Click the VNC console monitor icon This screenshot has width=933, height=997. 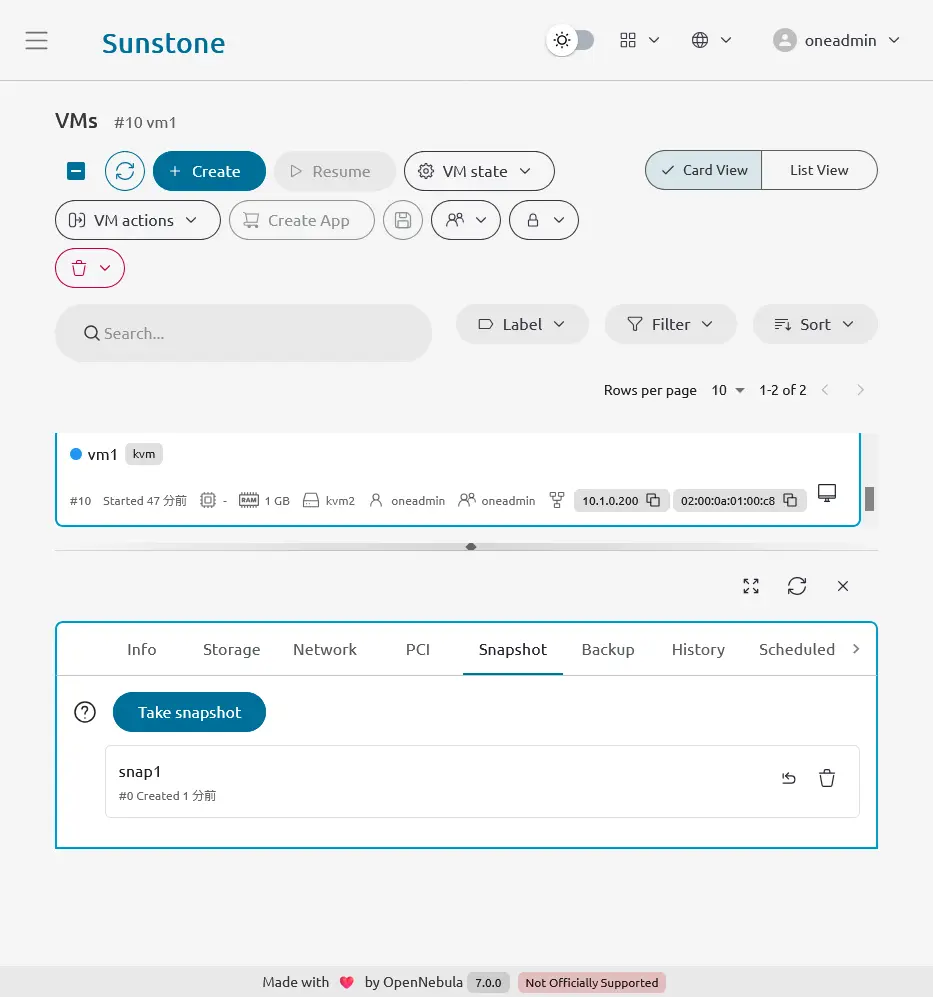pos(826,493)
